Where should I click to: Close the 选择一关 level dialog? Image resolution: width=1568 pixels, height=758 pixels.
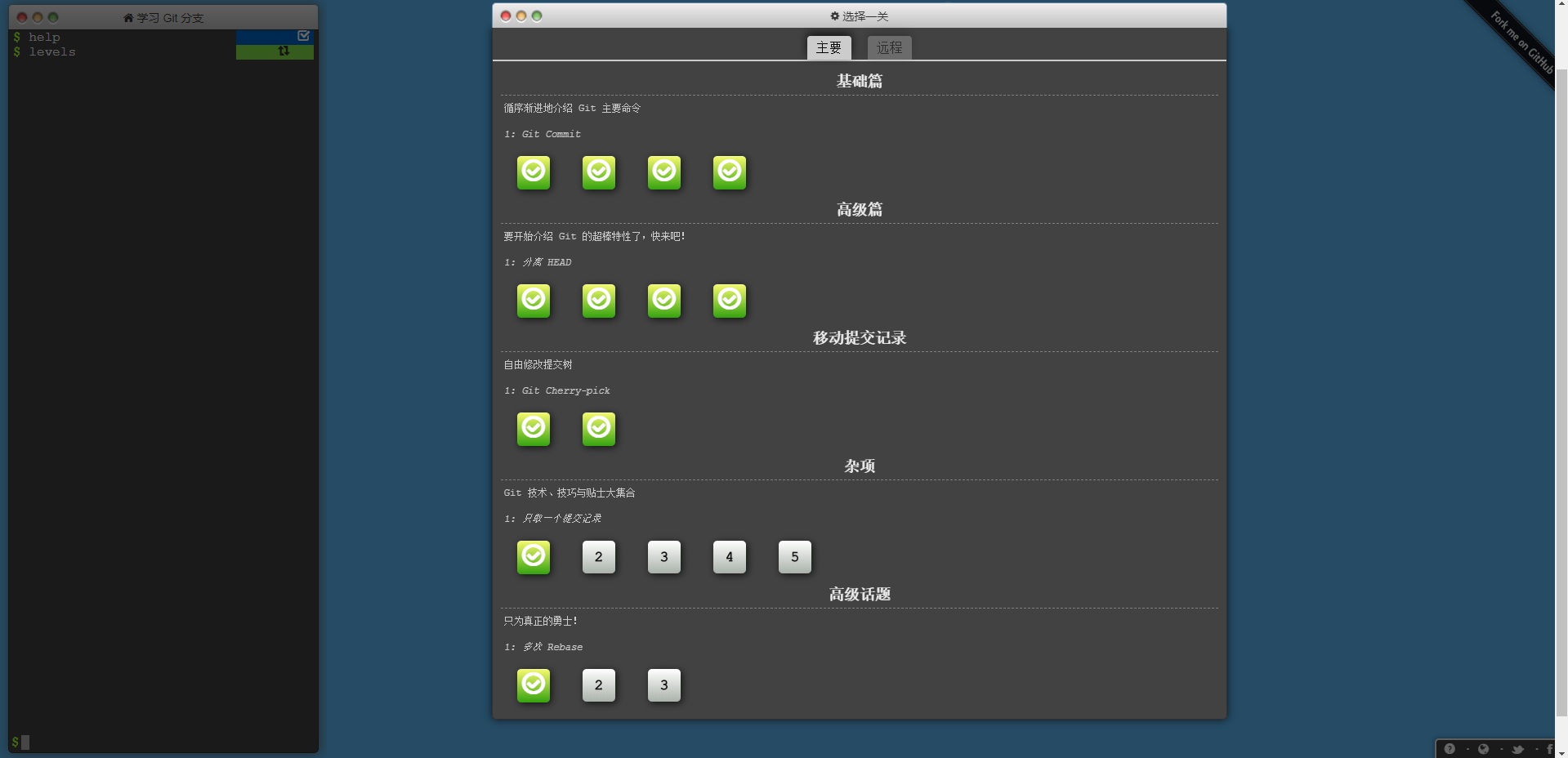pos(506,16)
